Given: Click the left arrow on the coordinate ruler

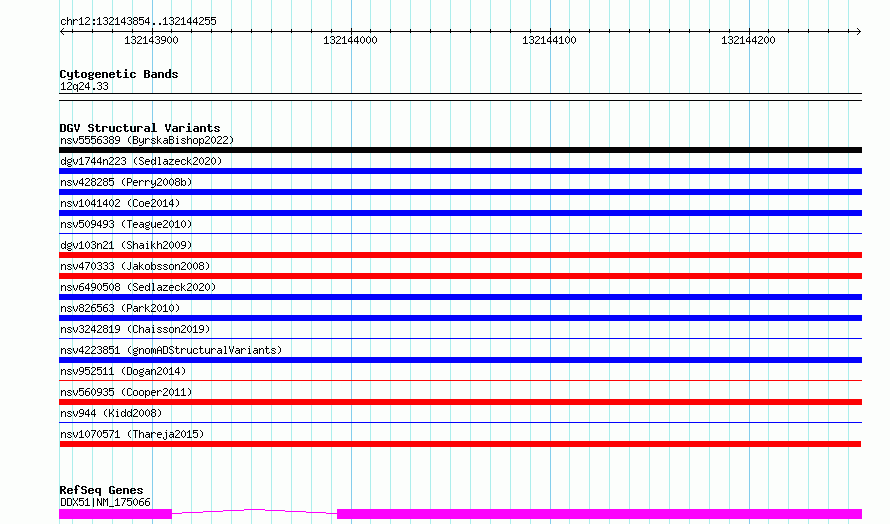Looking at the screenshot, I should pos(62,31).
